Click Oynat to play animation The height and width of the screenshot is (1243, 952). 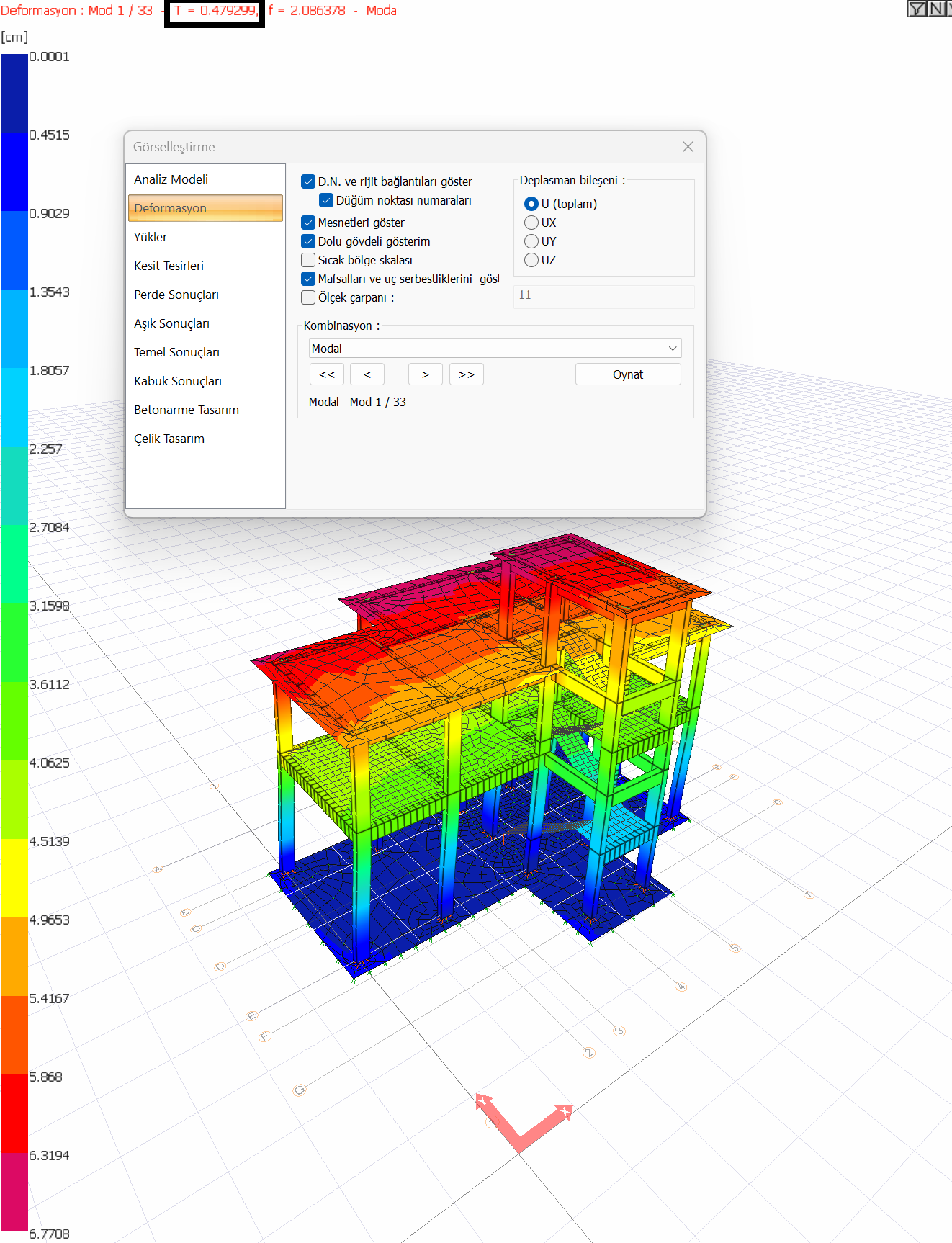click(628, 374)
